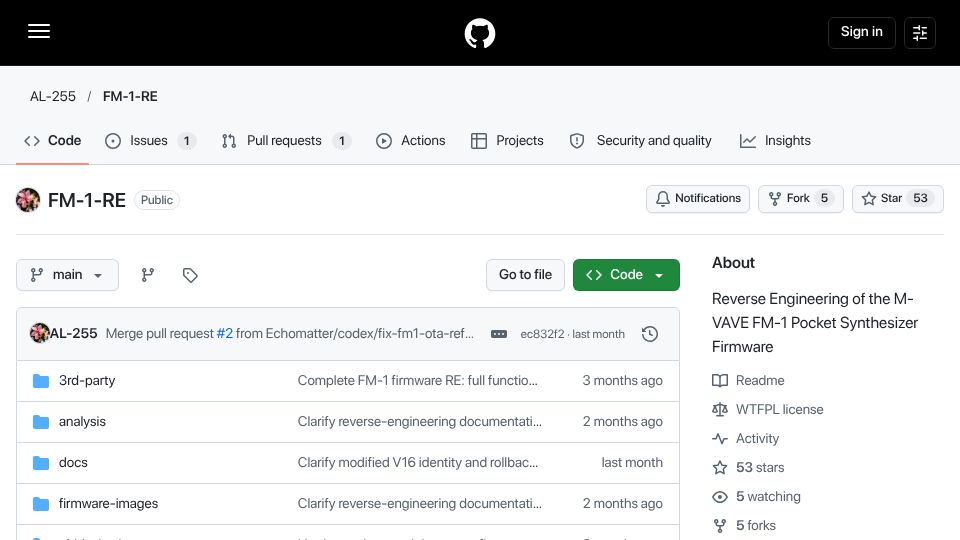Open the hamburger navigation menu
The height and width of the screenshot is (540, 960).
point(39,31)
